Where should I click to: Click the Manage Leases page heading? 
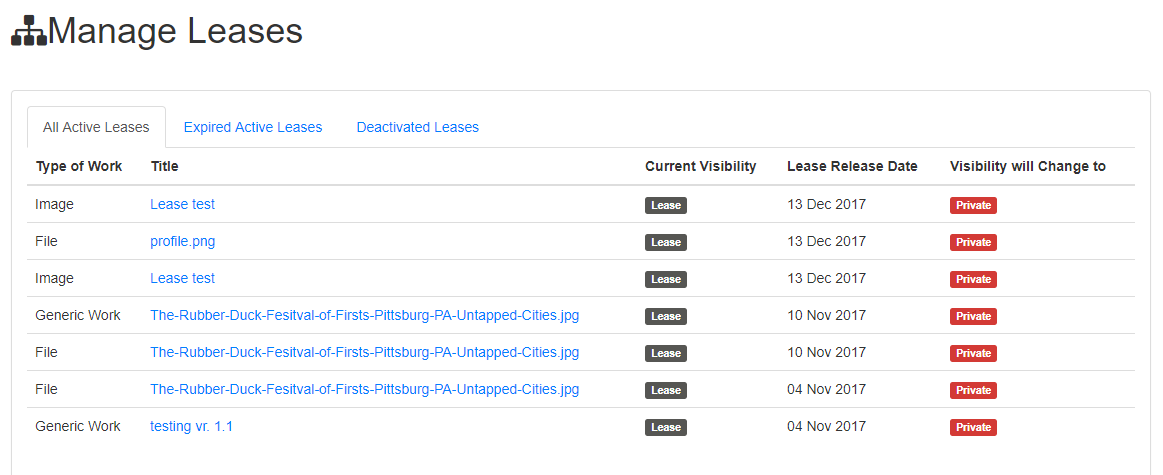point(176,31)
